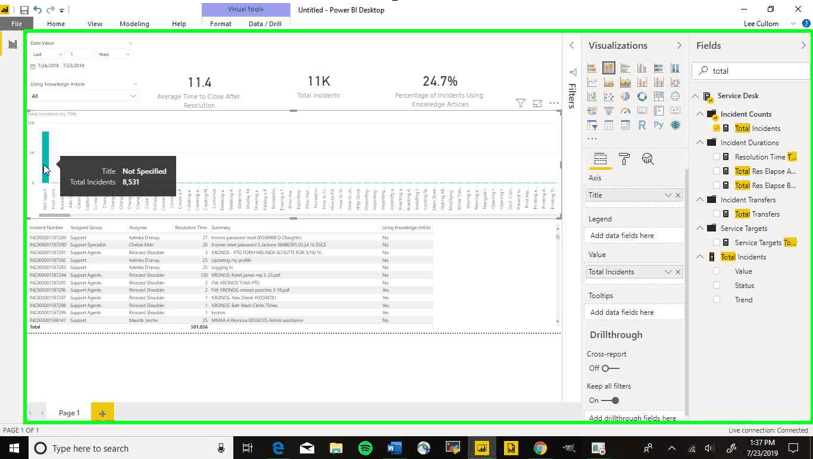Remove the Title field from Axis

point(678,195)
